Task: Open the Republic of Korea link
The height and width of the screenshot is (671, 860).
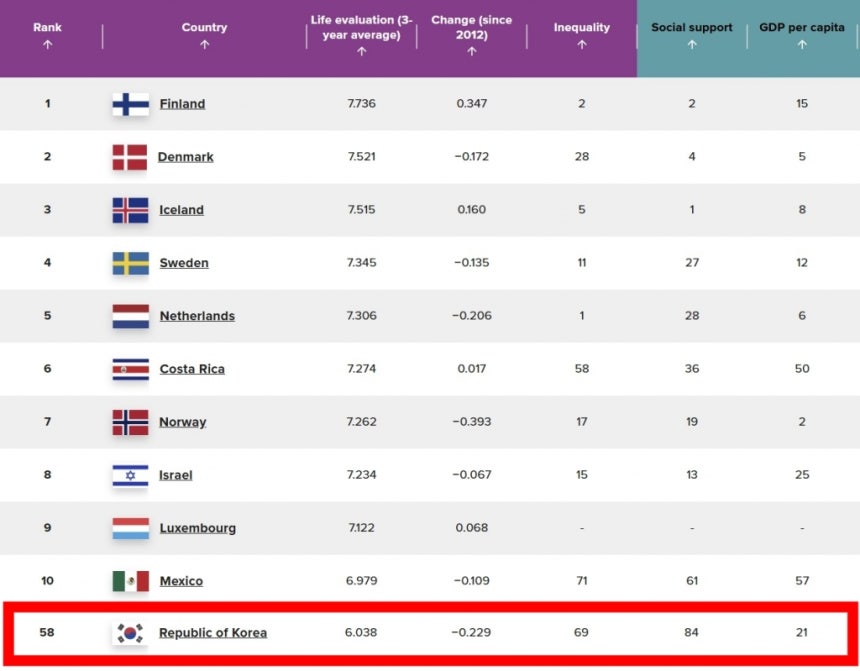Action: point(213,633)
